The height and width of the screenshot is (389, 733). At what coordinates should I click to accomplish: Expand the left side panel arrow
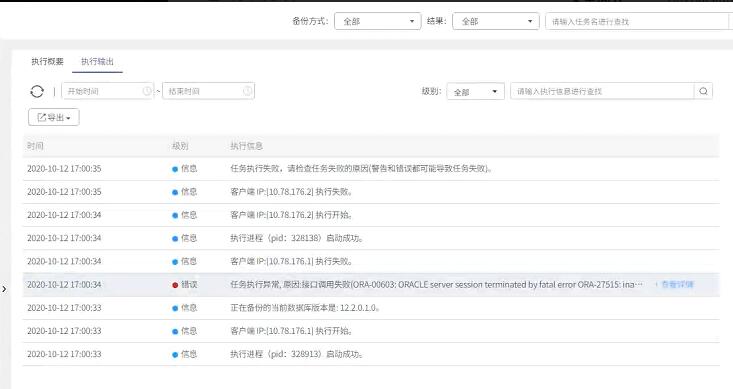point(4,289)
